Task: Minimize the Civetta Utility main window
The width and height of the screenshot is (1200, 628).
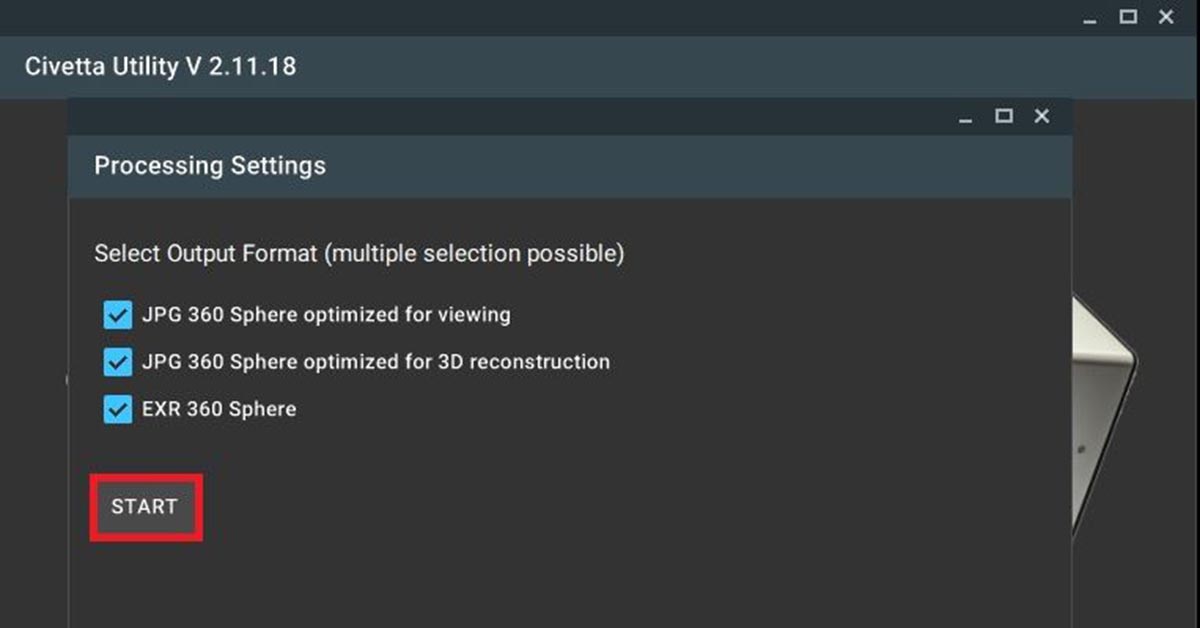Action: (x=1090, y=18)
